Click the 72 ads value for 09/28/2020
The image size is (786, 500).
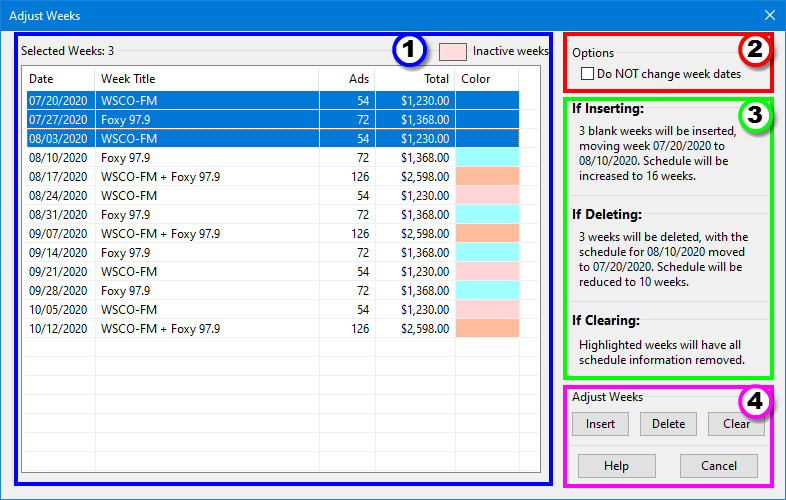pos(363,291)
